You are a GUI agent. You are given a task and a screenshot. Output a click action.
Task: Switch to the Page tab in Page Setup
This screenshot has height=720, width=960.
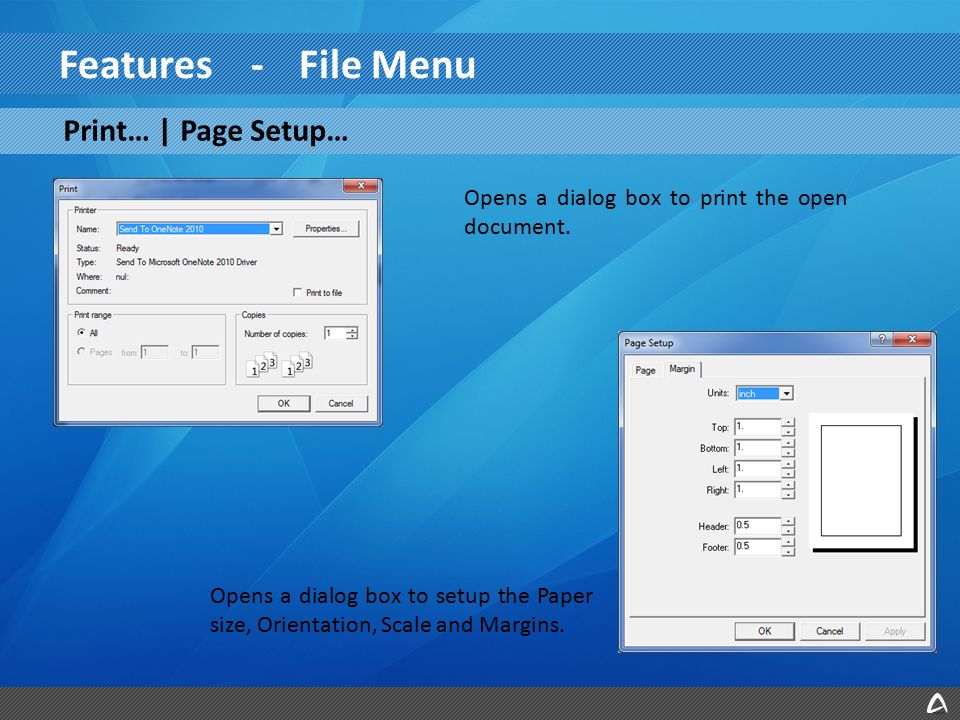click(645, 370)
